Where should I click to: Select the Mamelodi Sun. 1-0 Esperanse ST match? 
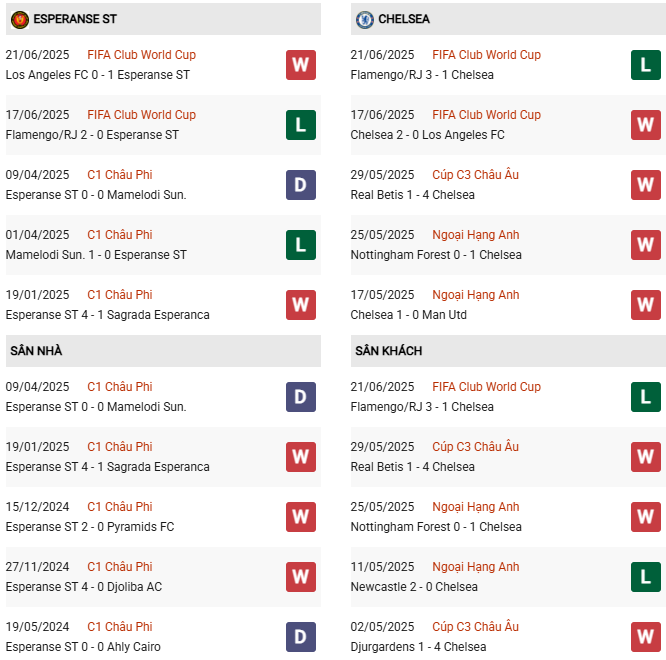coord(96,255)
